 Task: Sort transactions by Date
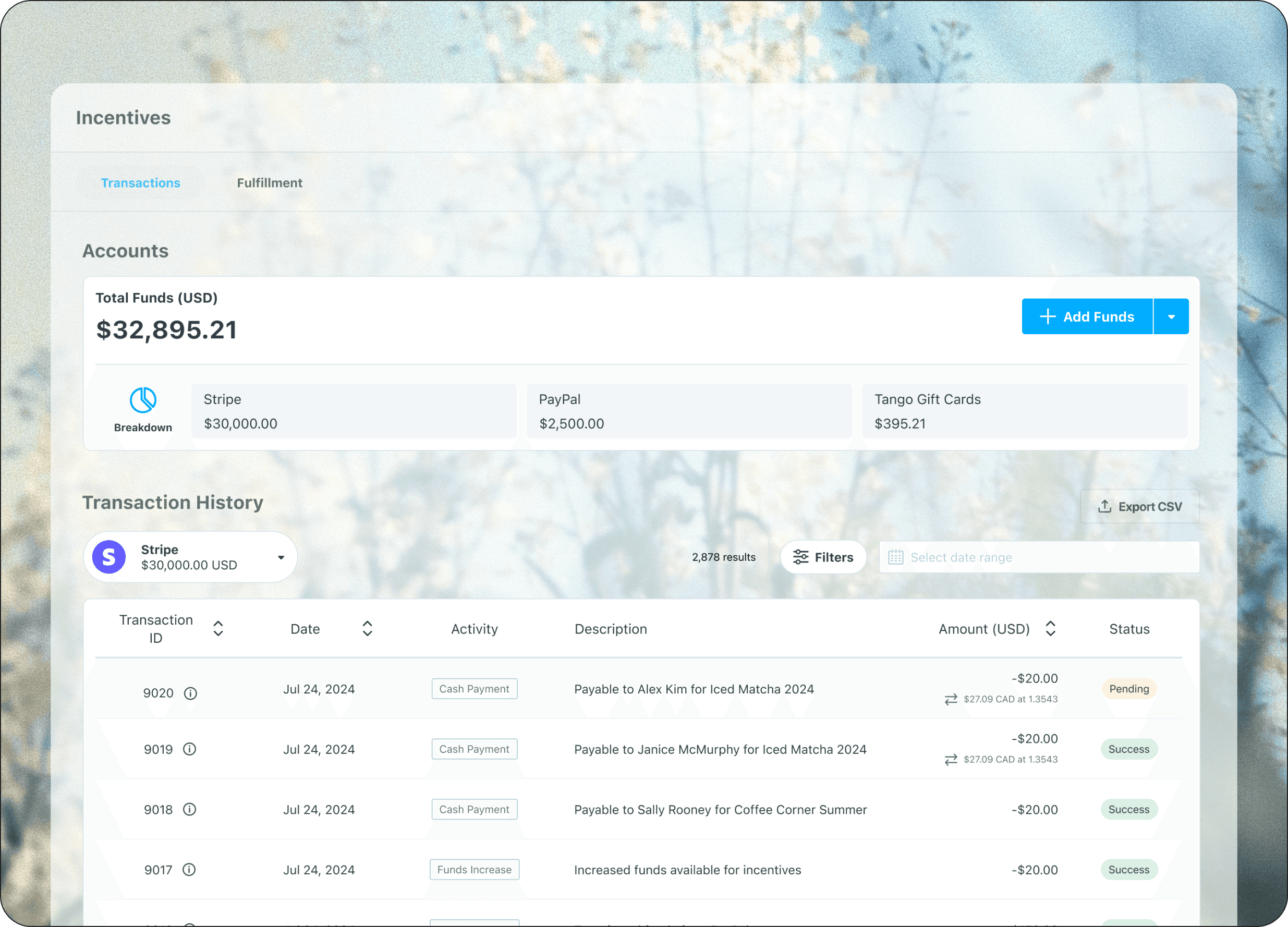(x=368, y=628)
